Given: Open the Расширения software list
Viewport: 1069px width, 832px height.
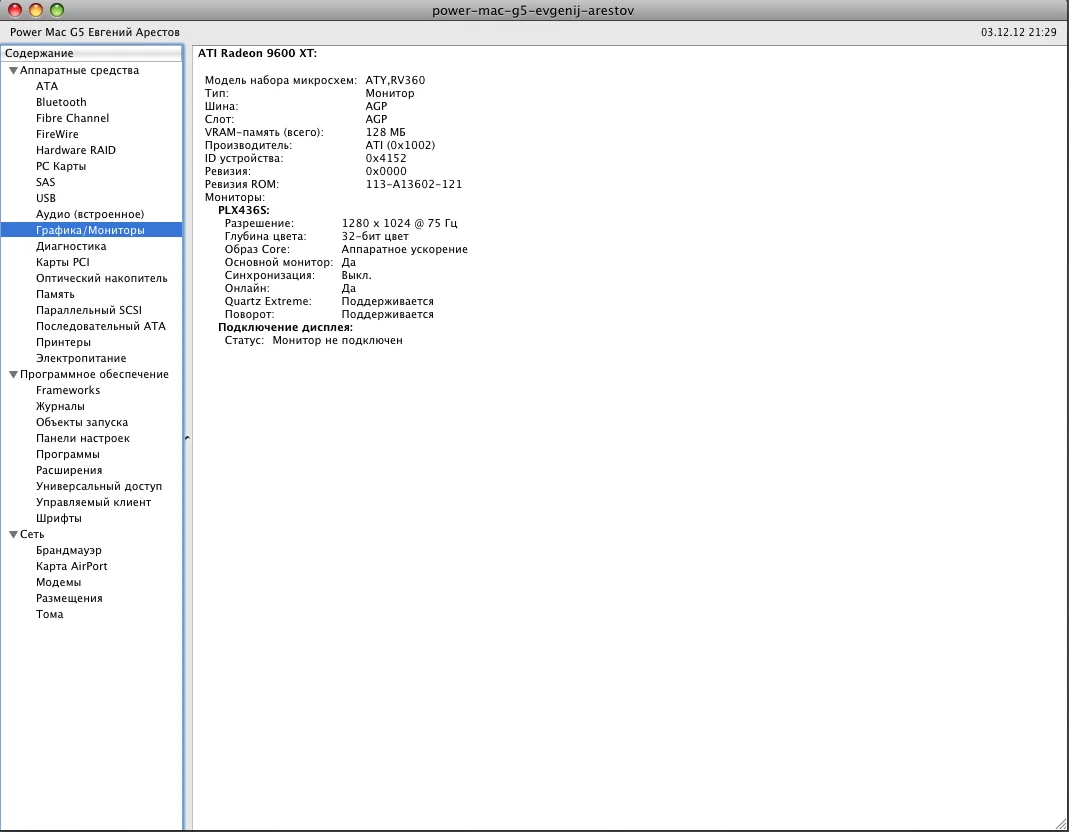Looking at the screenshot, I should click(x=69, y=470).
